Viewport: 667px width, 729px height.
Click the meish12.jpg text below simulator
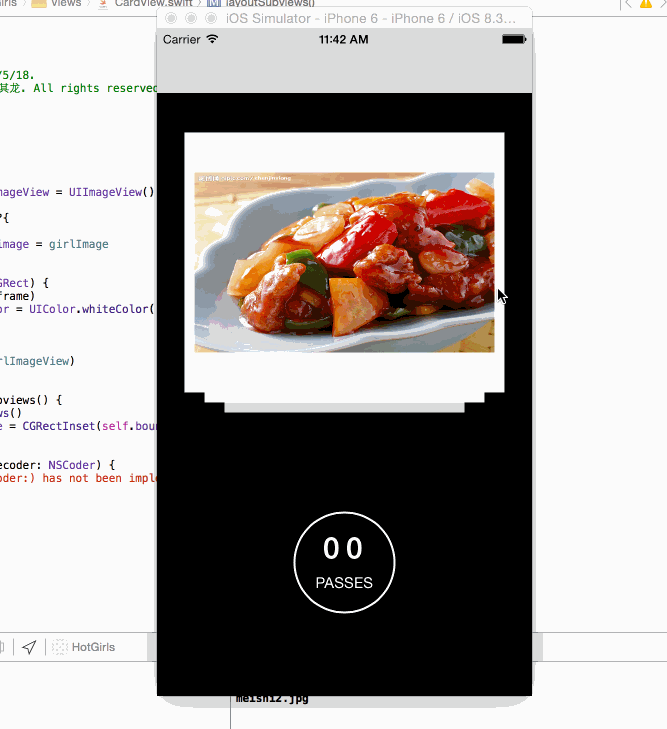(x=272, y=699)
